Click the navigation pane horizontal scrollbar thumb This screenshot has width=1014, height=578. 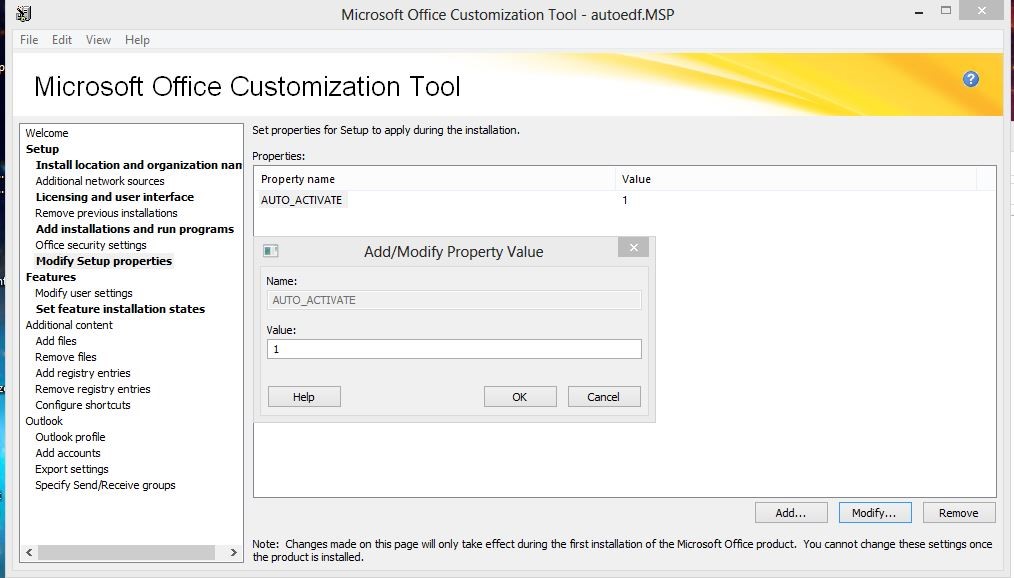click(126, 553)
